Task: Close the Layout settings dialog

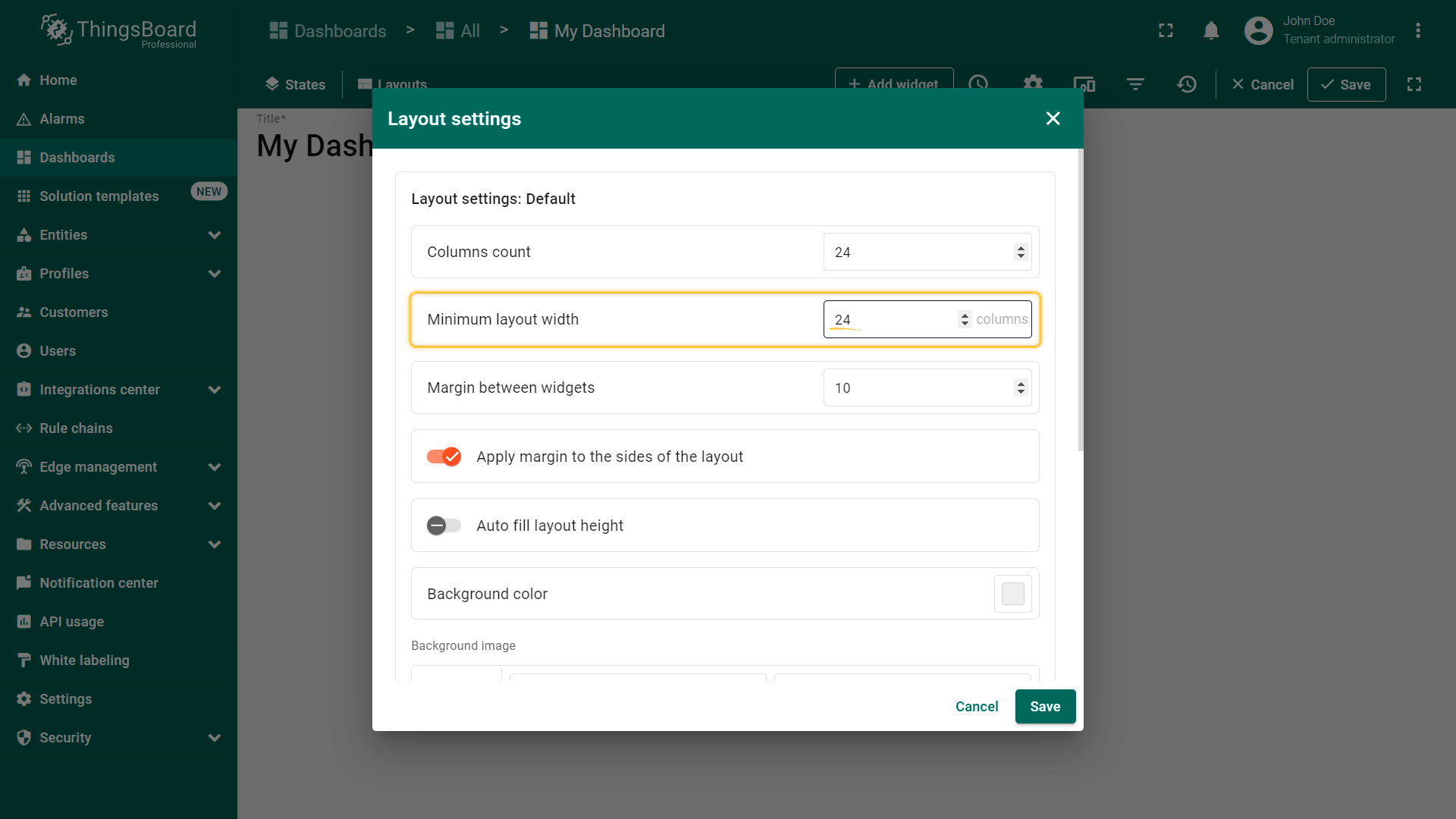Action: tap(1053, 118)
